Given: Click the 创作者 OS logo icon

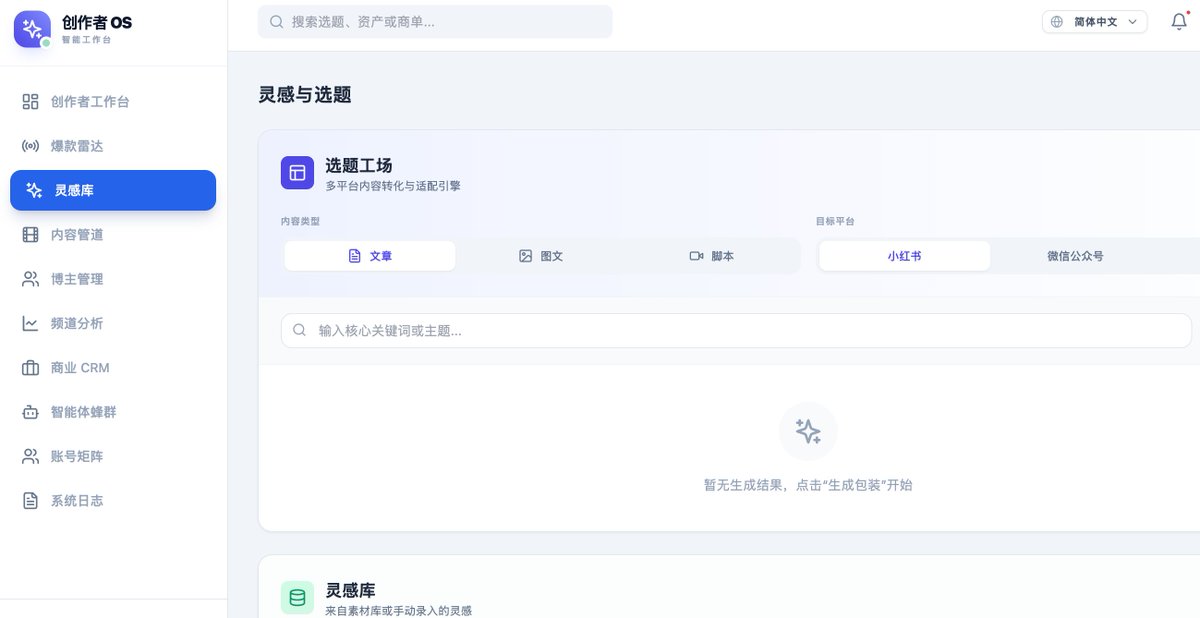Looking at the screenshot, I should (32, 29).
